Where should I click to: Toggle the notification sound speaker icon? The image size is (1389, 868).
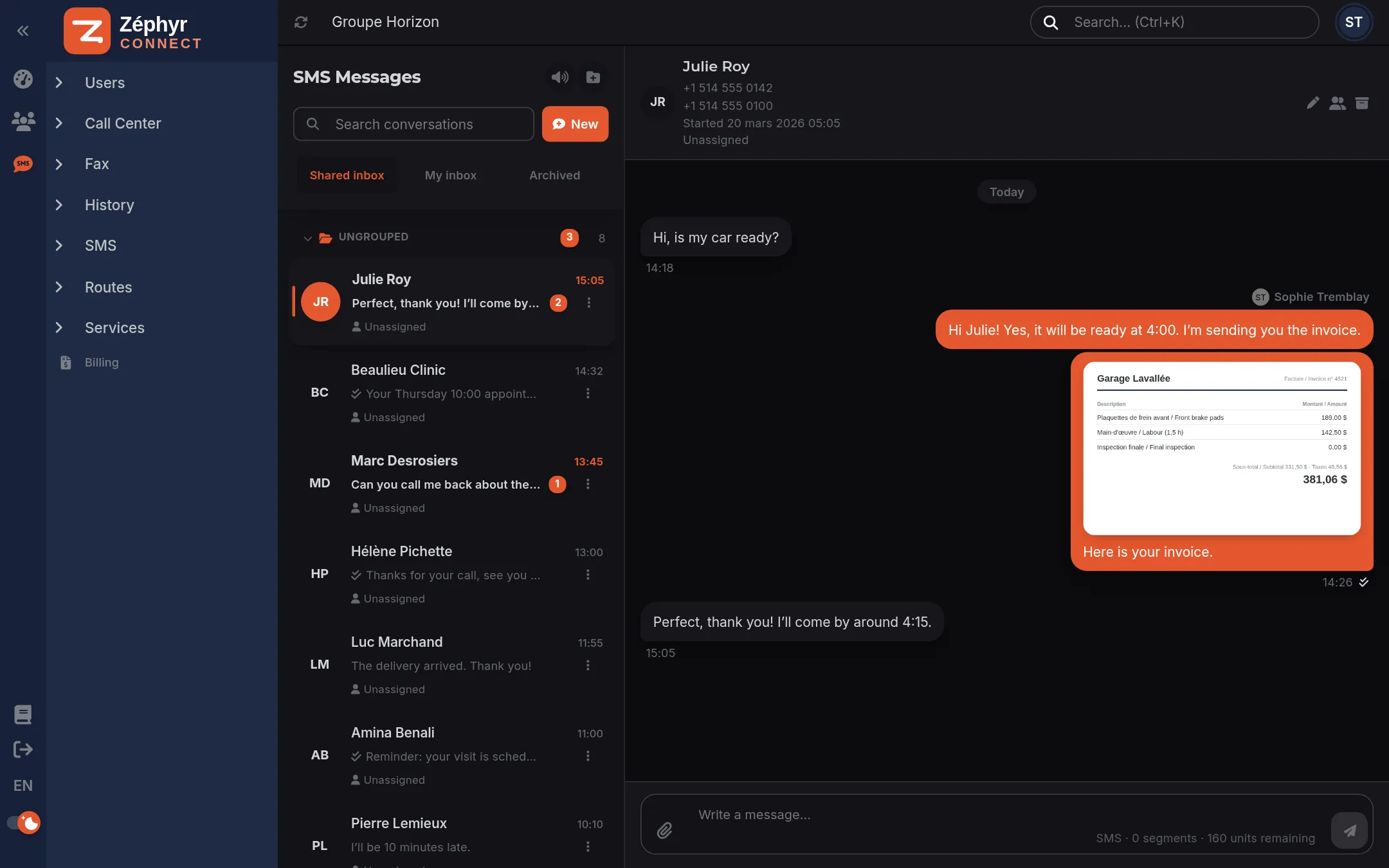pyautogui.click(x=559, y=77)
